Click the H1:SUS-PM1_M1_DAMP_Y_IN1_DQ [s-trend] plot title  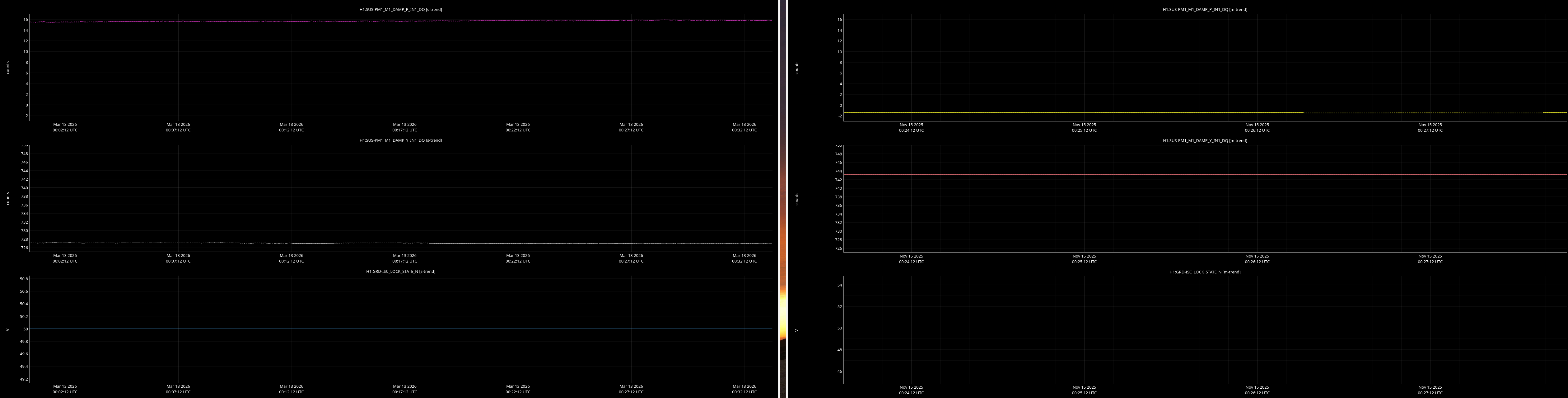[400, 140]
